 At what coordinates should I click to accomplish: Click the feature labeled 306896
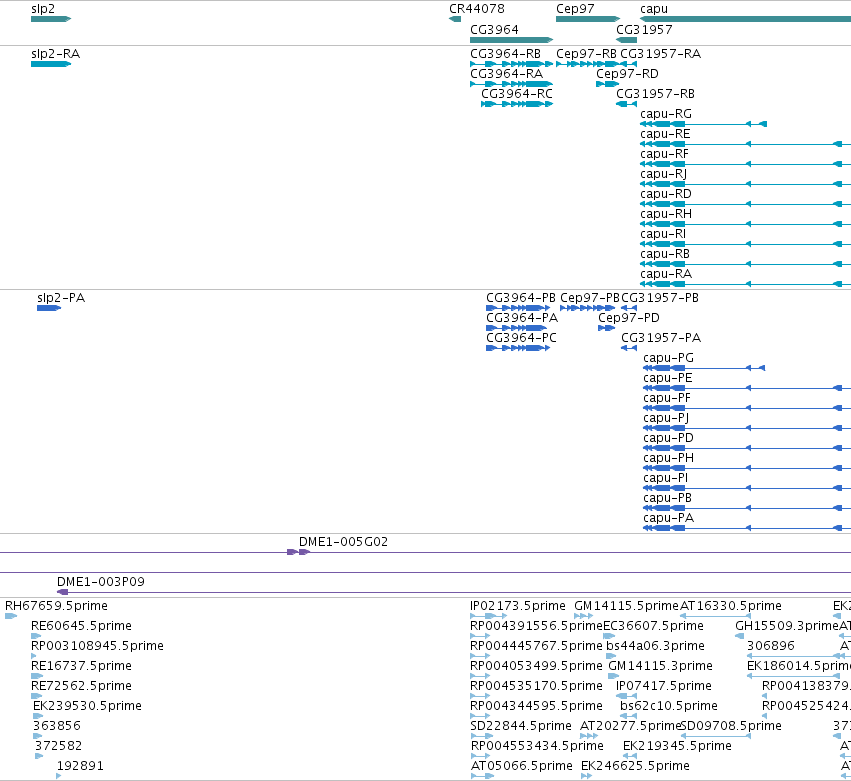[771, 646]
